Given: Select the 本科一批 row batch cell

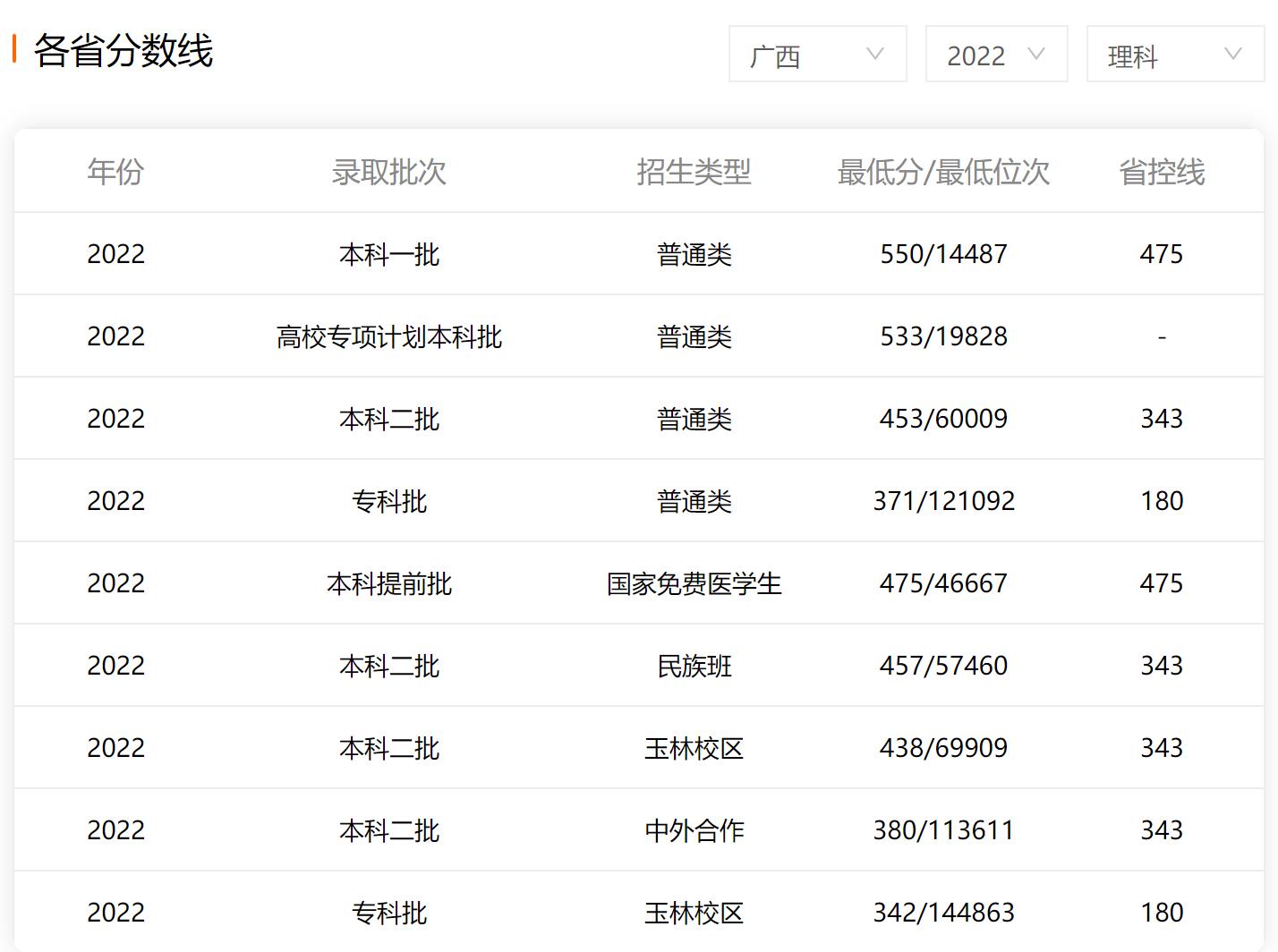Looking at the screenshot, I should [x=388, y=254].
